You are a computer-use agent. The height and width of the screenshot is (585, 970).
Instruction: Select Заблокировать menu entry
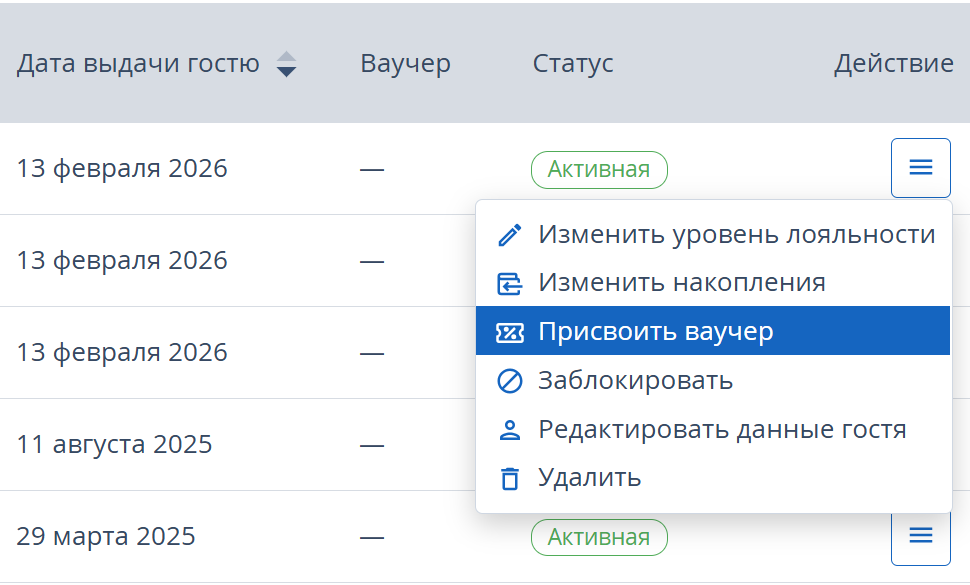point(713,380)
